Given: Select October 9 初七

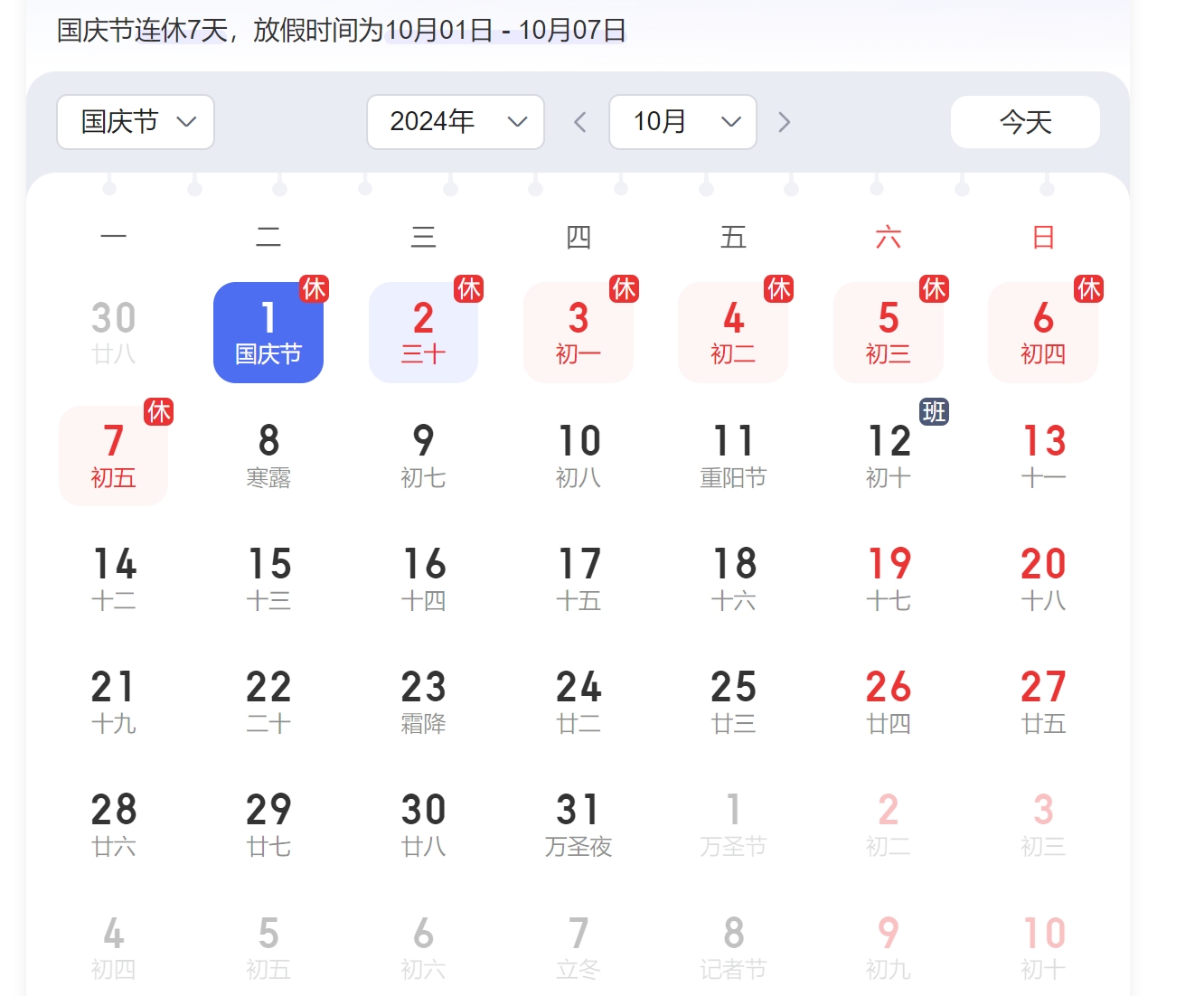Looking at the screenshot, I should (x=424, y=456).
